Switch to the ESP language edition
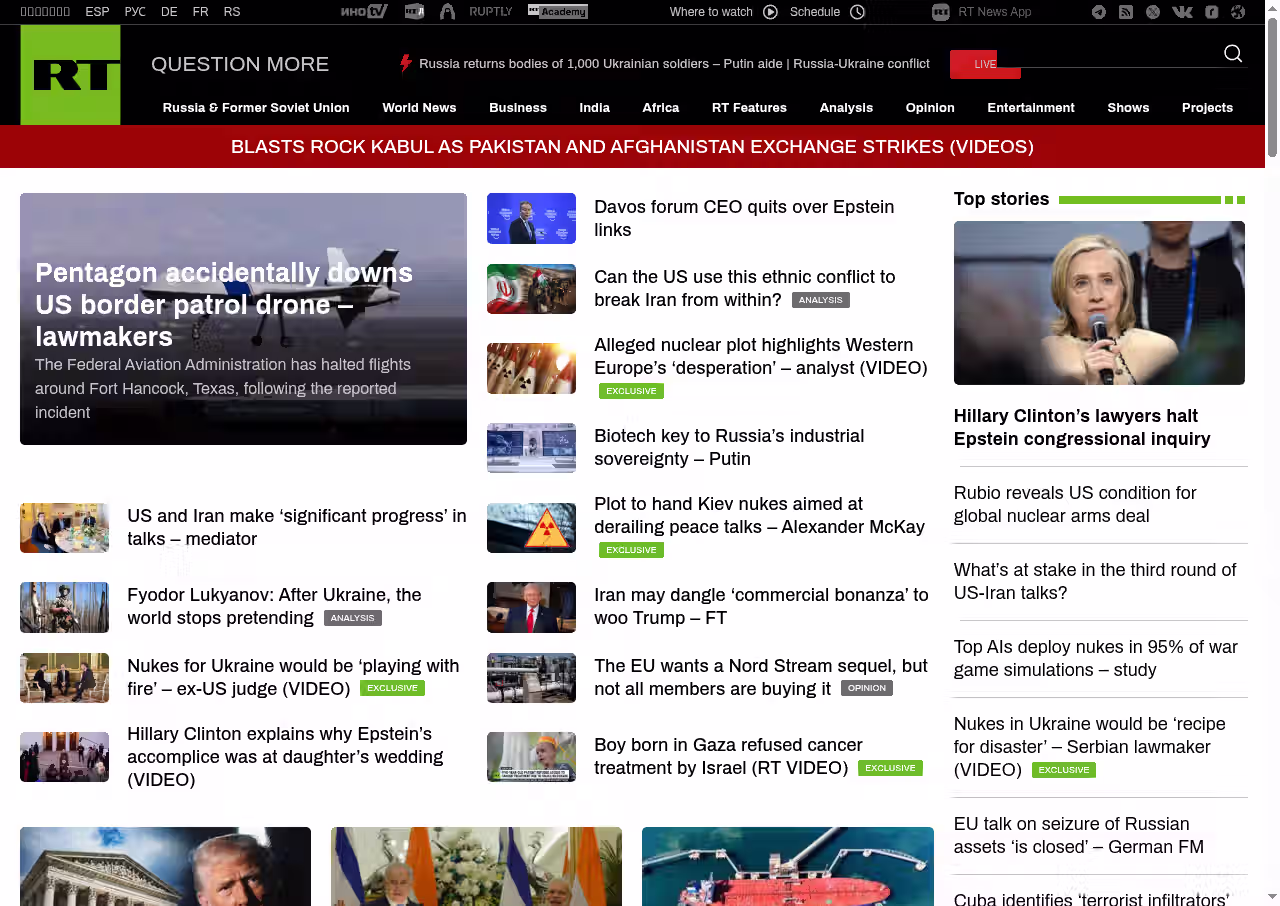 97,12
